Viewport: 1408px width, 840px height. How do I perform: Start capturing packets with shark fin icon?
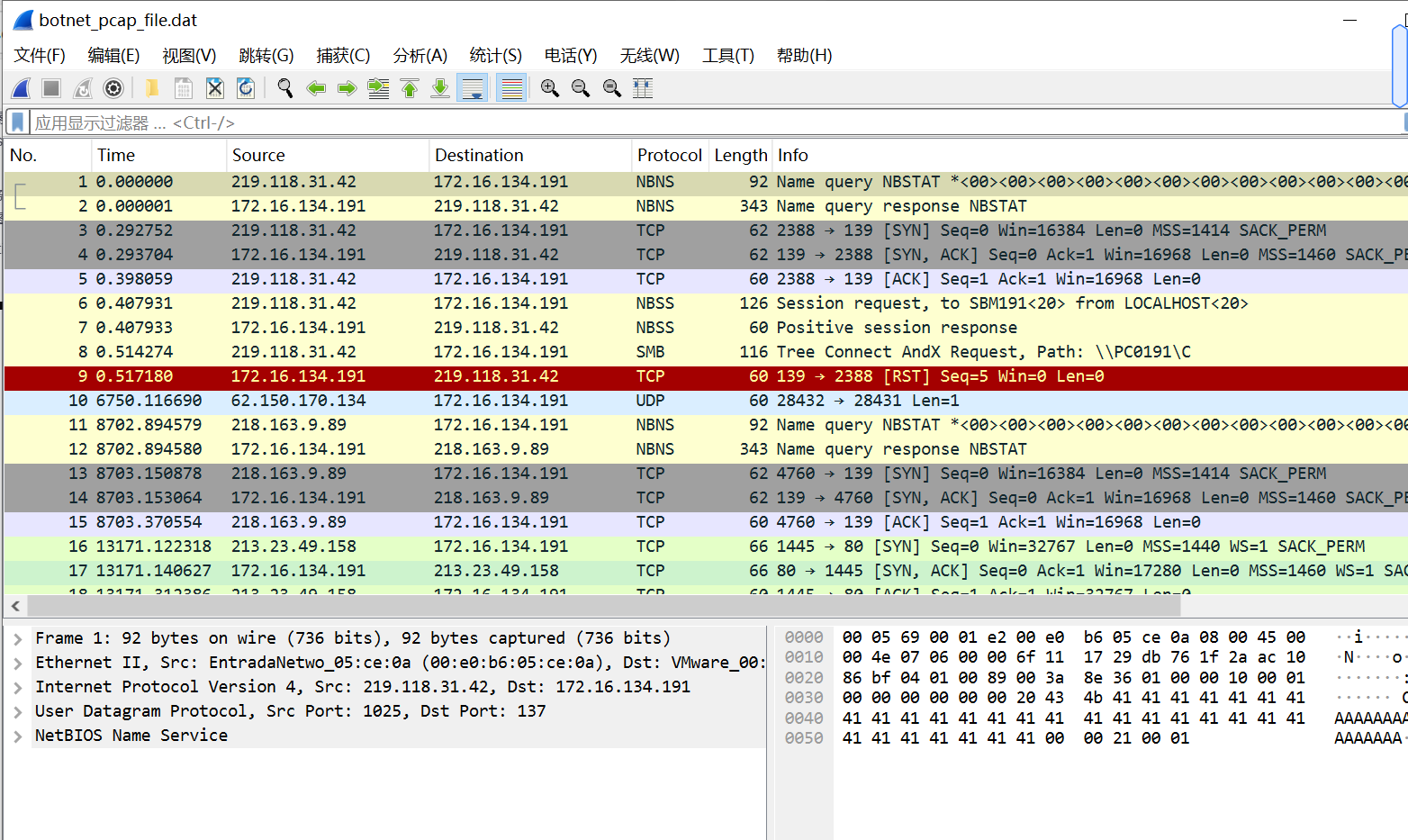coord(22,88)
